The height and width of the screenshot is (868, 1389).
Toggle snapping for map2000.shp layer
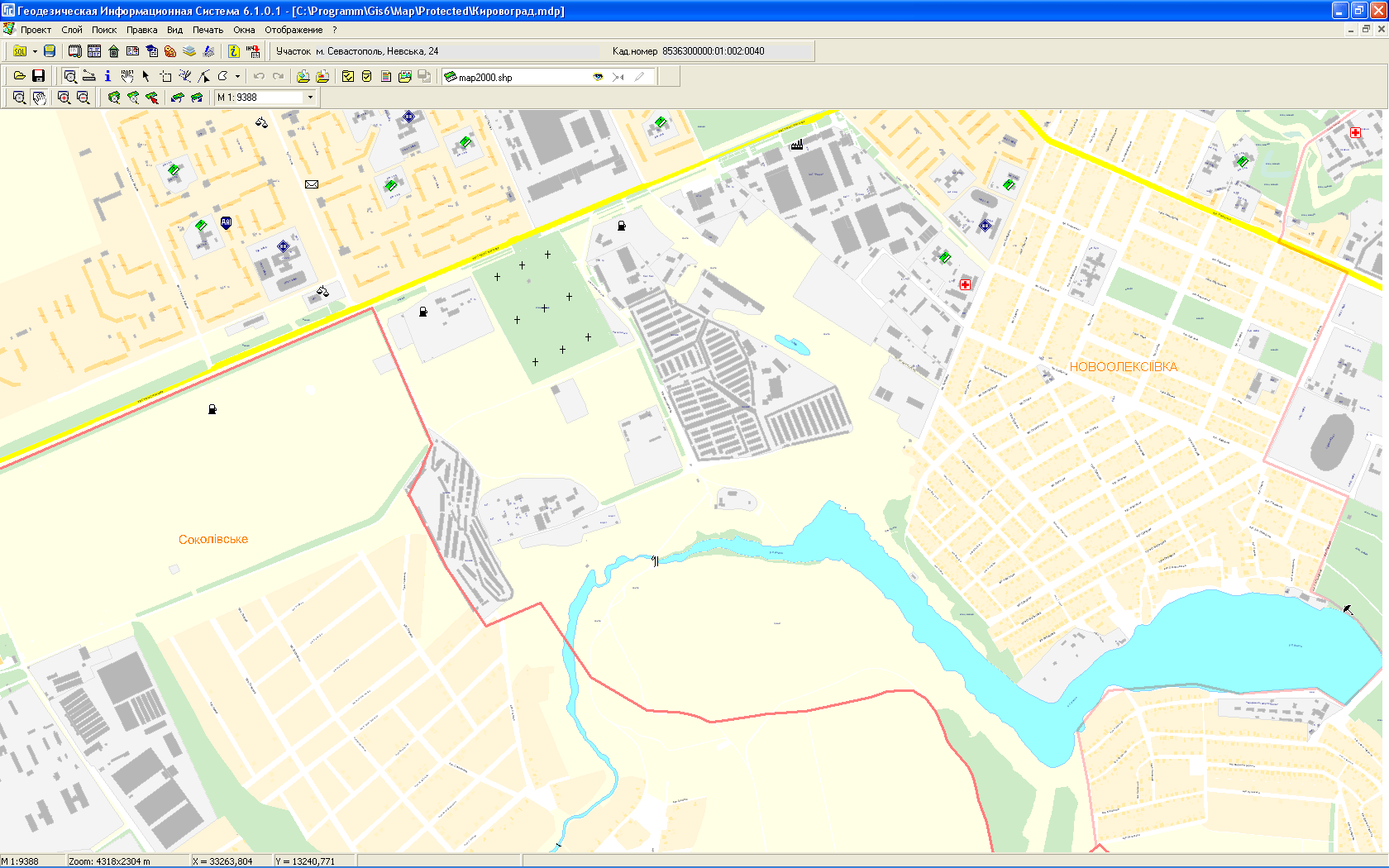click(x=618, y=77)
